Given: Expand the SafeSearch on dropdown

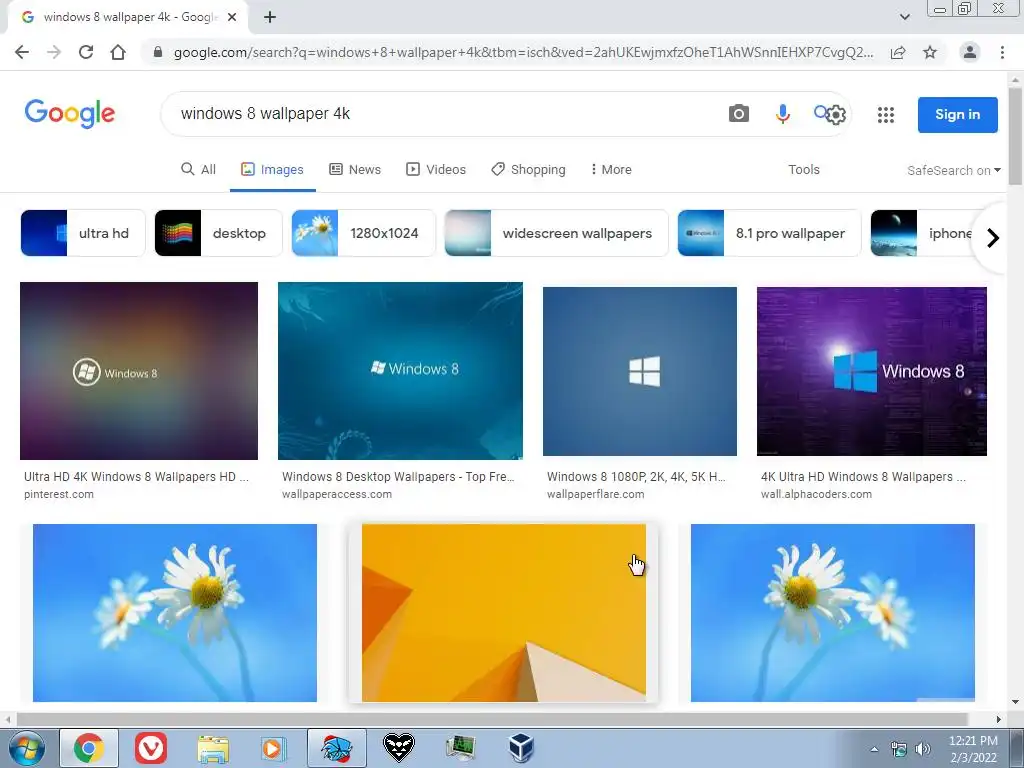Looking at the screenshot, I should (x=953, y=170).
